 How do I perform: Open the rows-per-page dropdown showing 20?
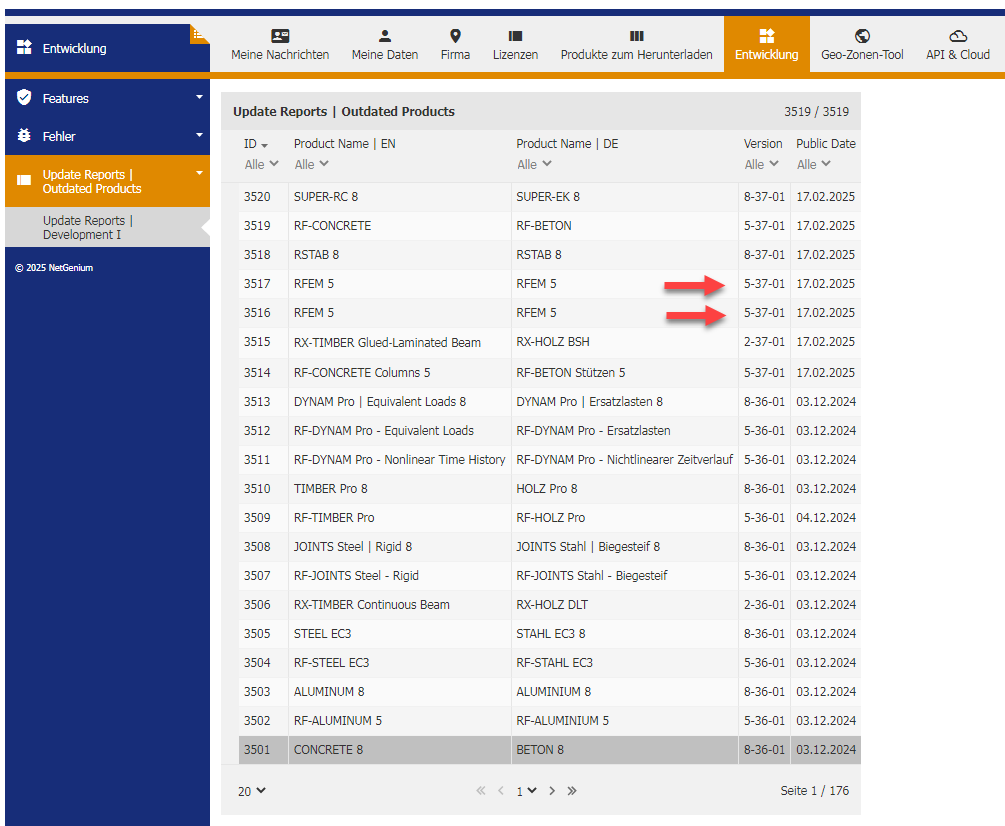pos(251,791)
